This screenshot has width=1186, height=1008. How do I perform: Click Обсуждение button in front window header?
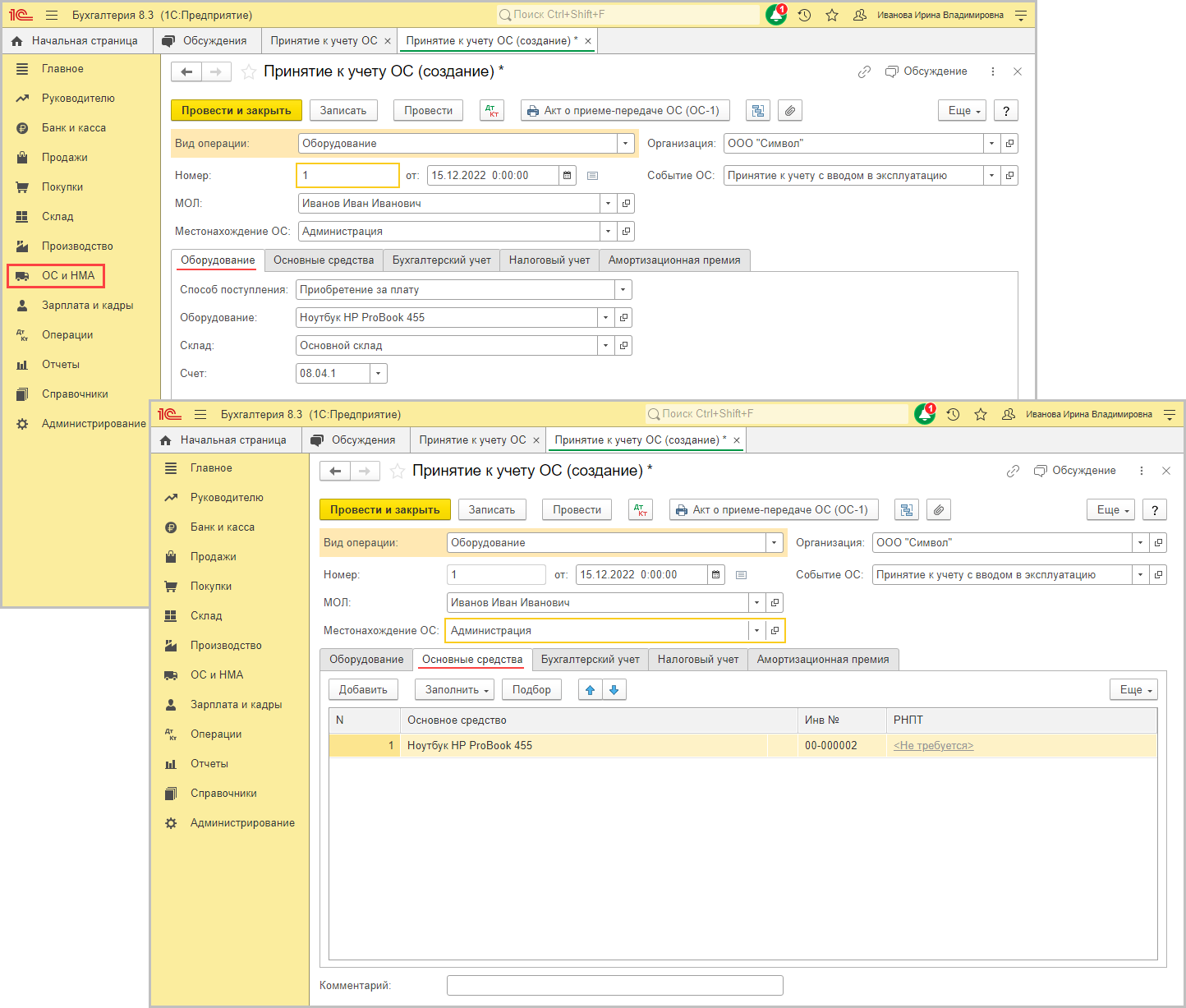coord(1074,471)
